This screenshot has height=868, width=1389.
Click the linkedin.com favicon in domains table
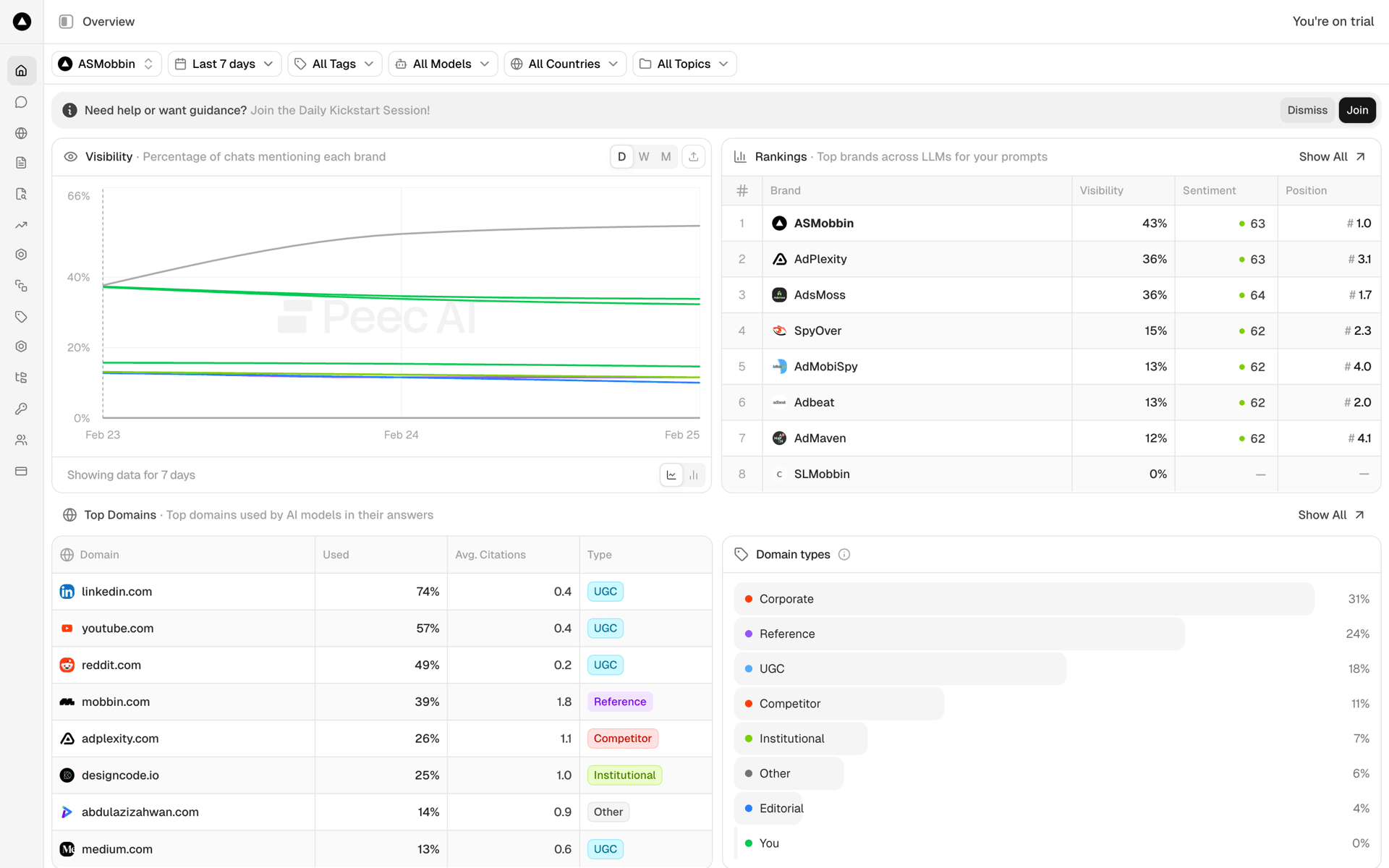67,592
